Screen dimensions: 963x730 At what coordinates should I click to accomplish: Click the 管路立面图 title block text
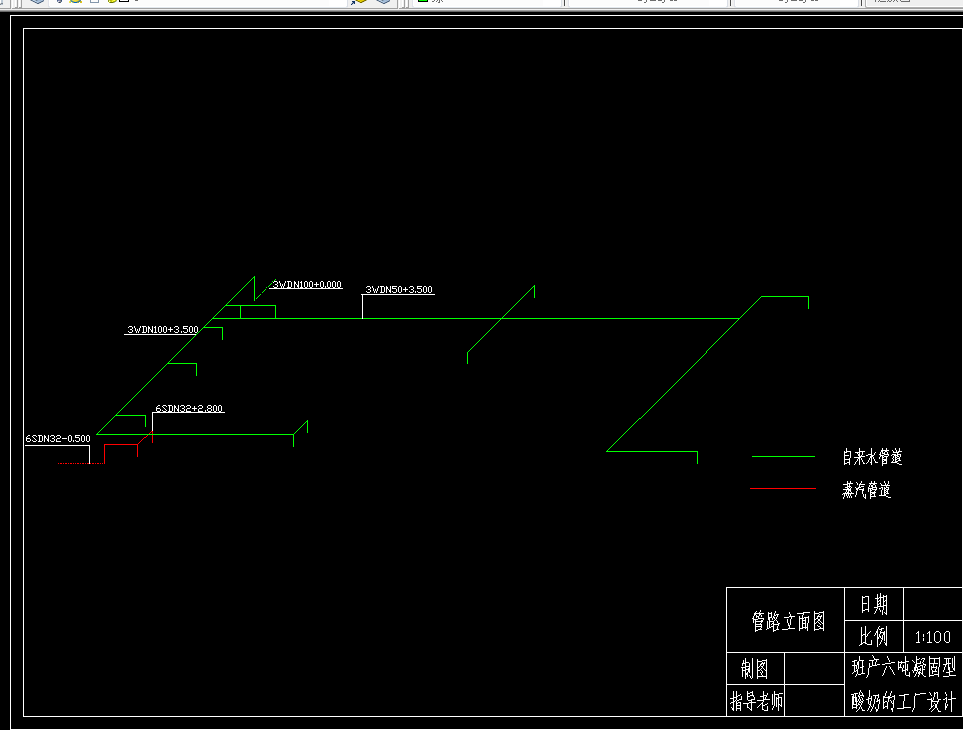(x=788, y=621)
